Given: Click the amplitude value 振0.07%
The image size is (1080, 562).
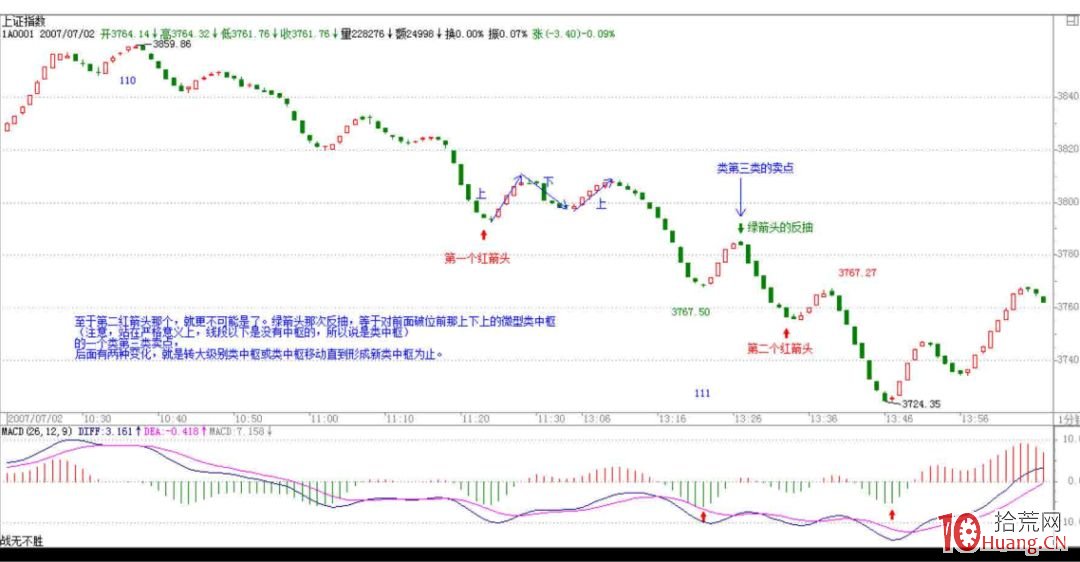Looking at the screenshot, I should [508, 34].
